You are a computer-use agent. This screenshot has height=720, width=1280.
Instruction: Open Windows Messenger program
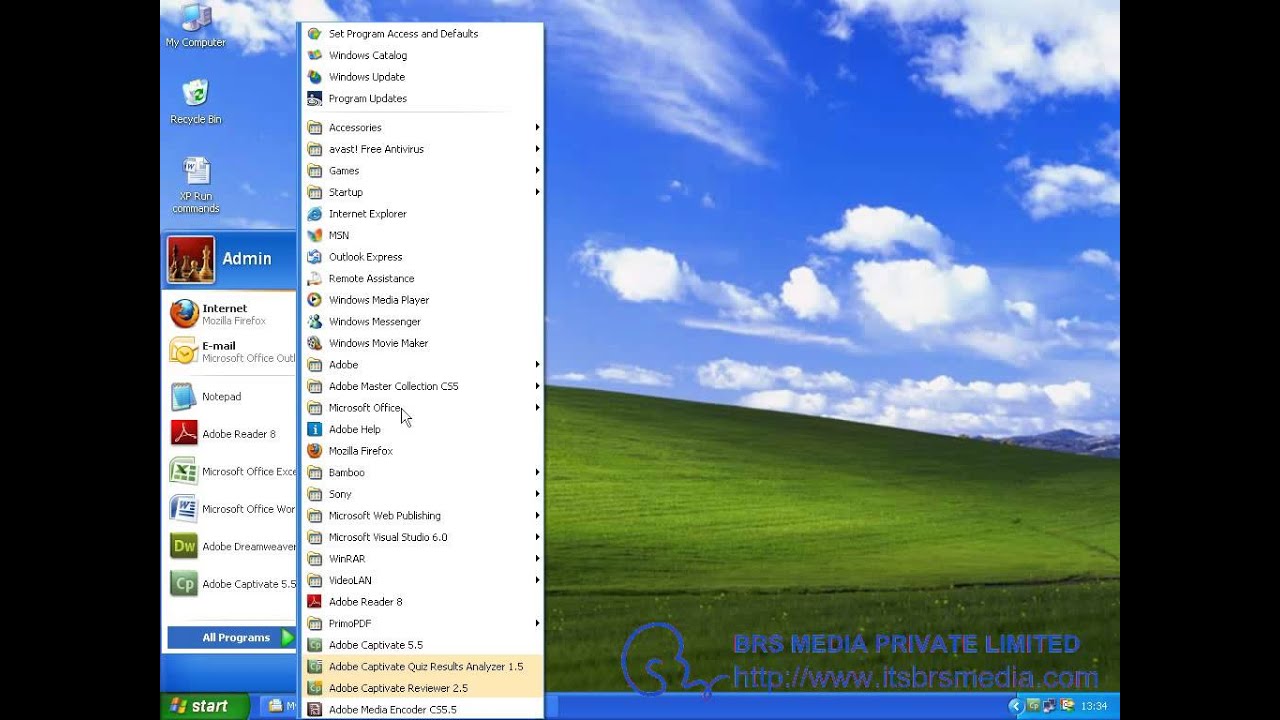point(422,321)
